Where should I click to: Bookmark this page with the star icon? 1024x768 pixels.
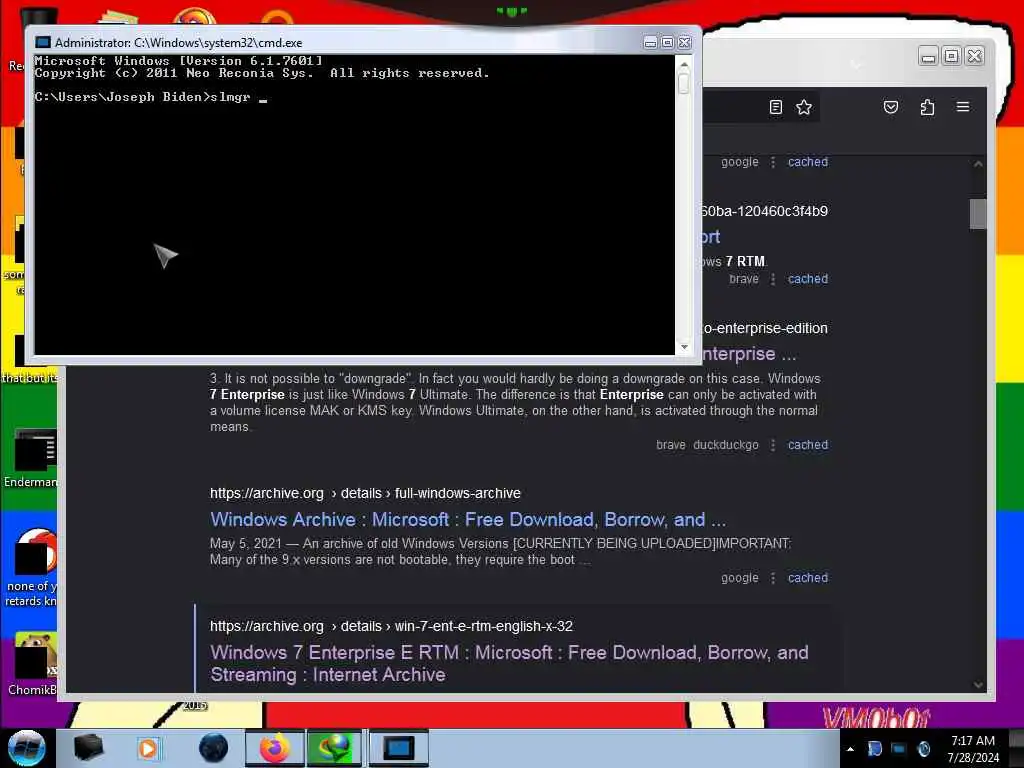[804, 107]
